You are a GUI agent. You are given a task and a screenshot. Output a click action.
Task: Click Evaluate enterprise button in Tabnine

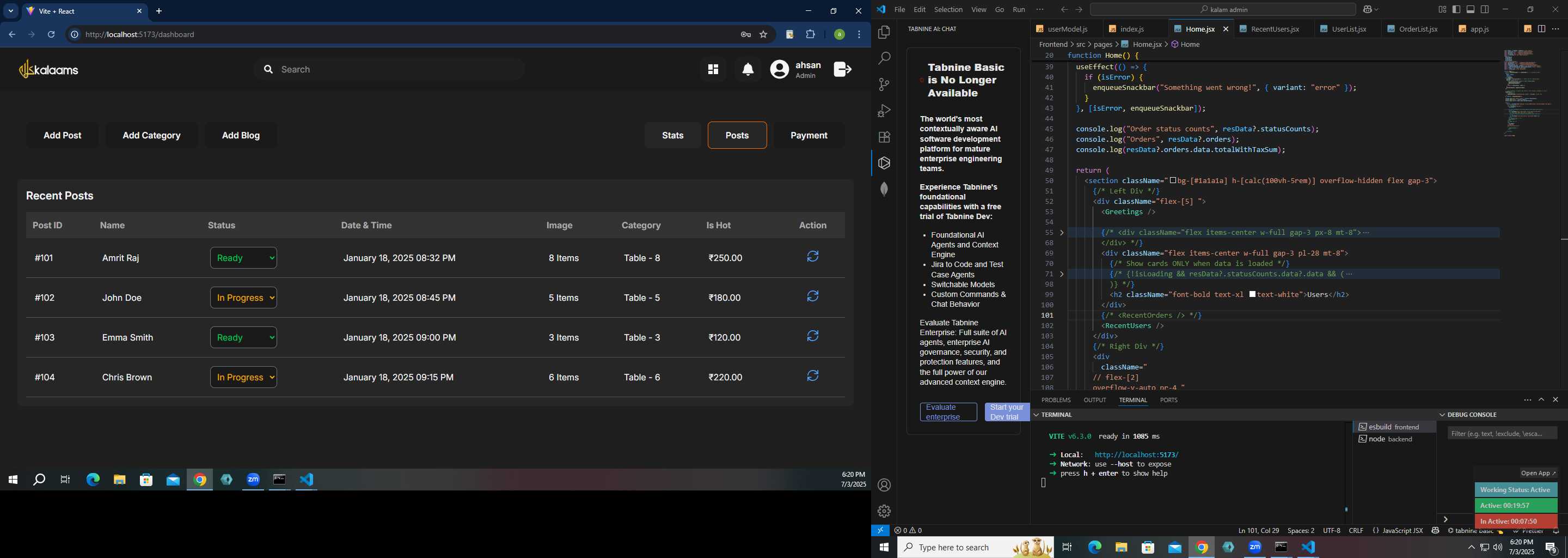click(x=948, y=413)
